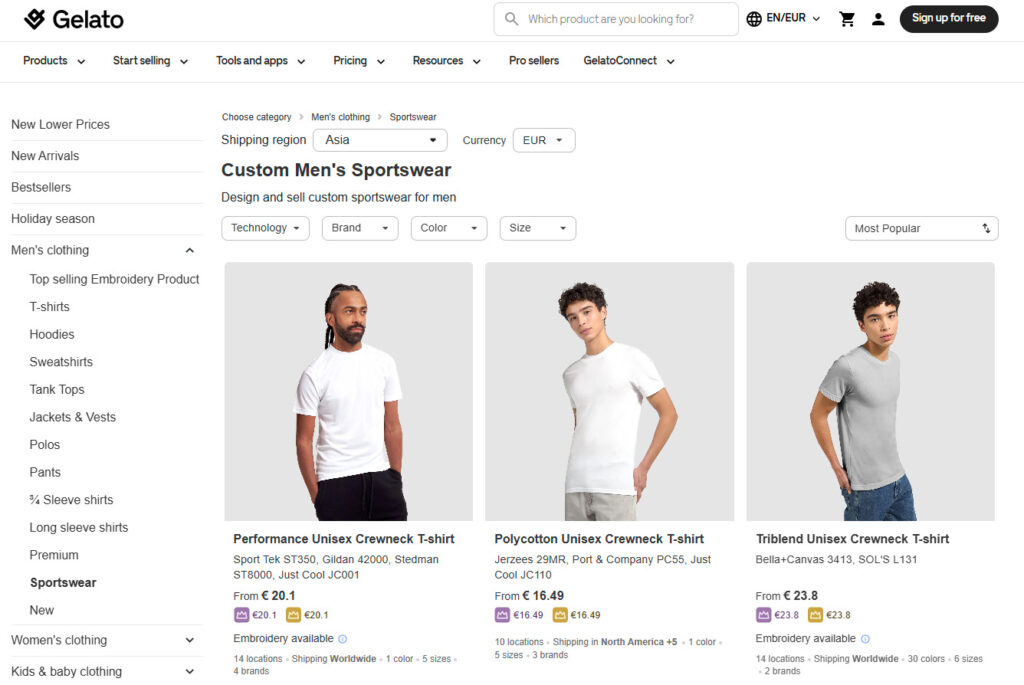Screen dimensions: 1024x685
Task: Open the Color filter dropdown
Action: click(448, 228)
